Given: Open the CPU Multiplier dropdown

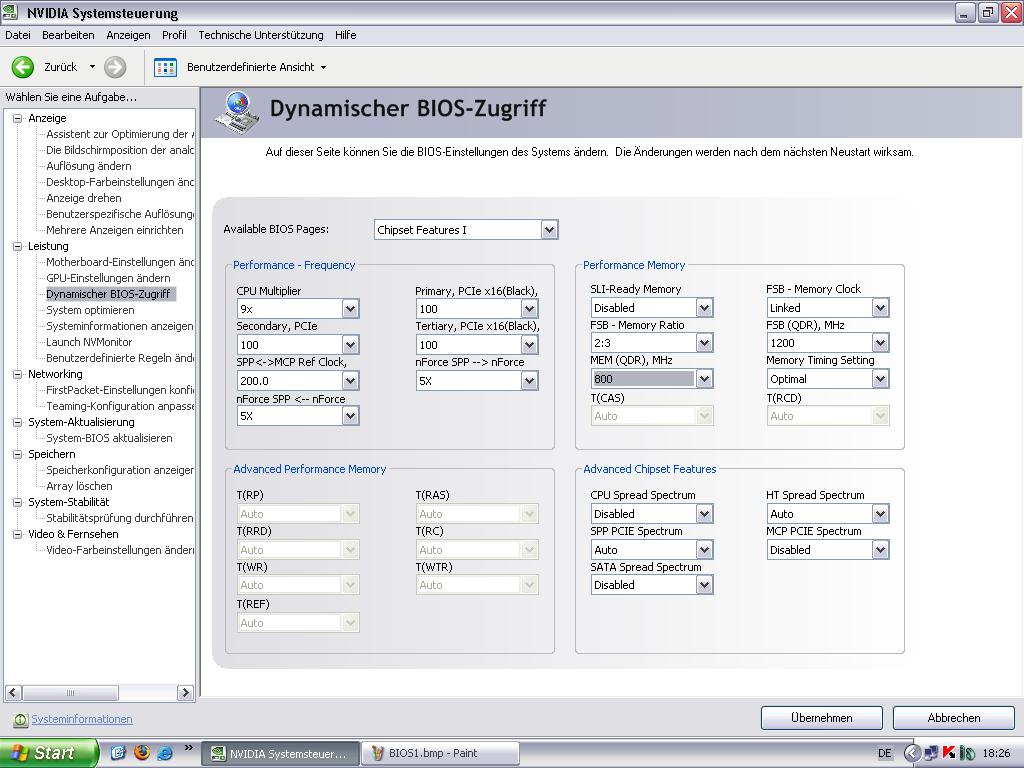Looking at the screenshot, I should point(351,309).
